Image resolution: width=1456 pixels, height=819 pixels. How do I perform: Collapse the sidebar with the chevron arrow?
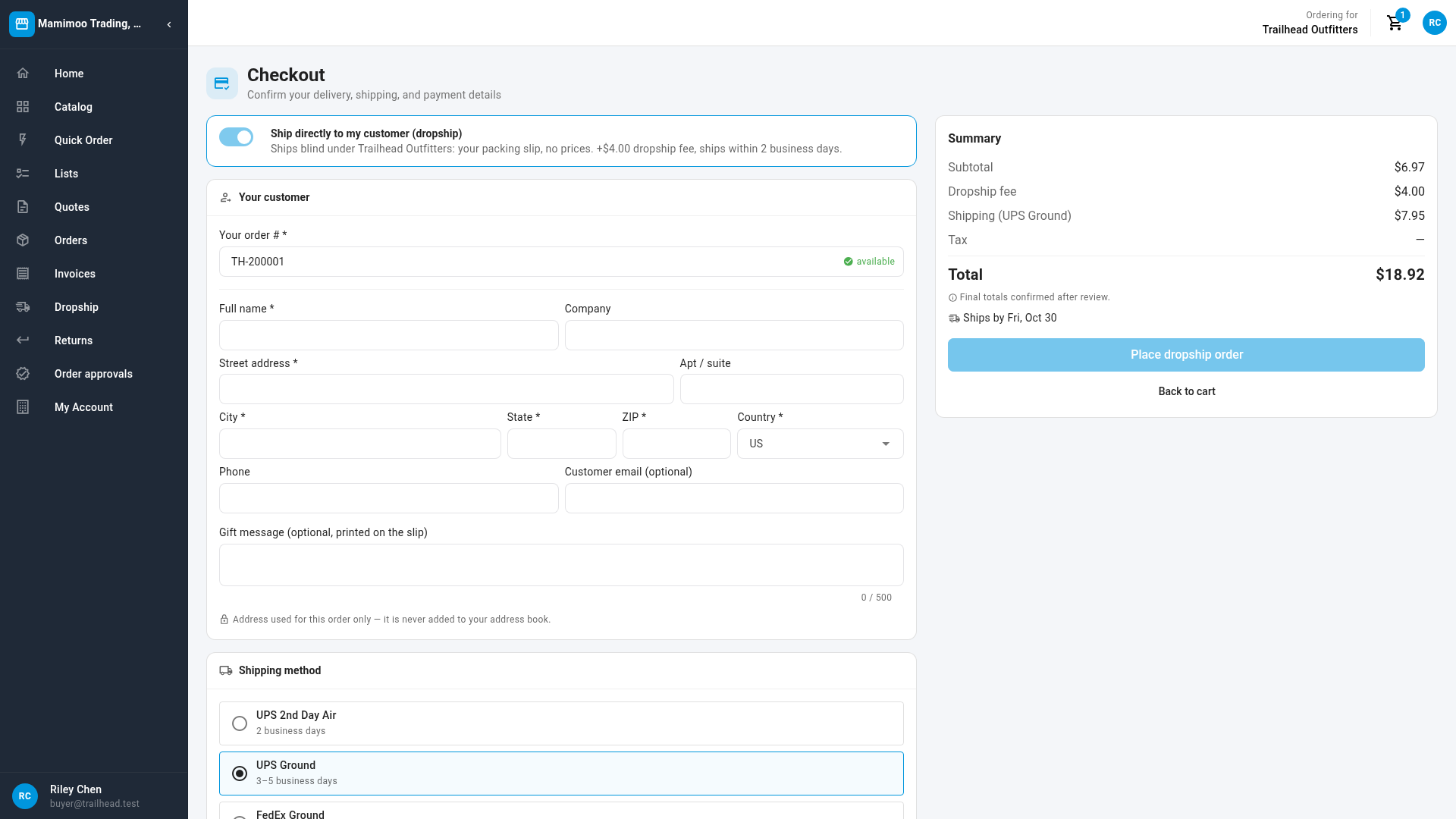[x=169, y=24]
